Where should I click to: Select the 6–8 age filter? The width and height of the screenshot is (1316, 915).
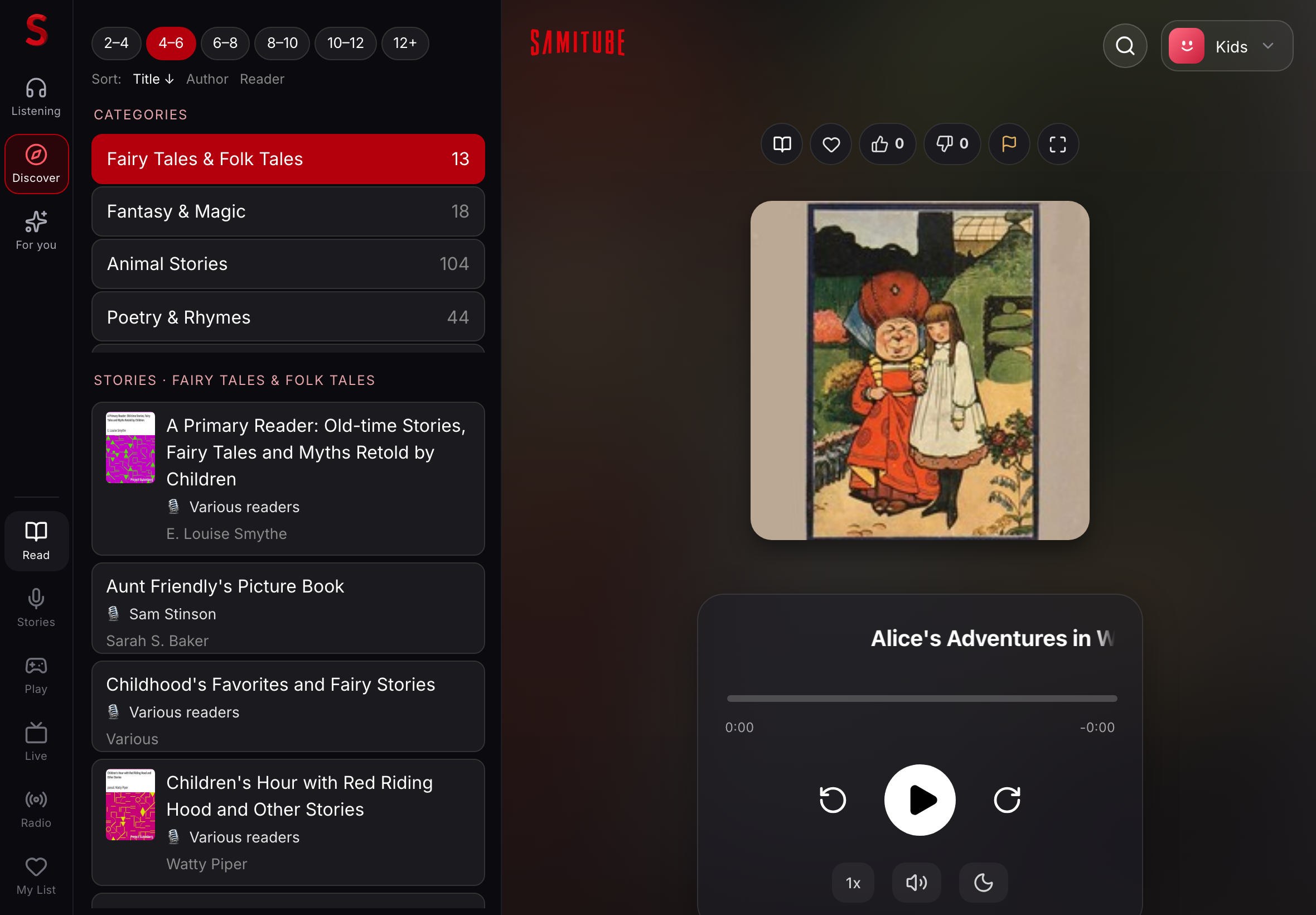225,44
